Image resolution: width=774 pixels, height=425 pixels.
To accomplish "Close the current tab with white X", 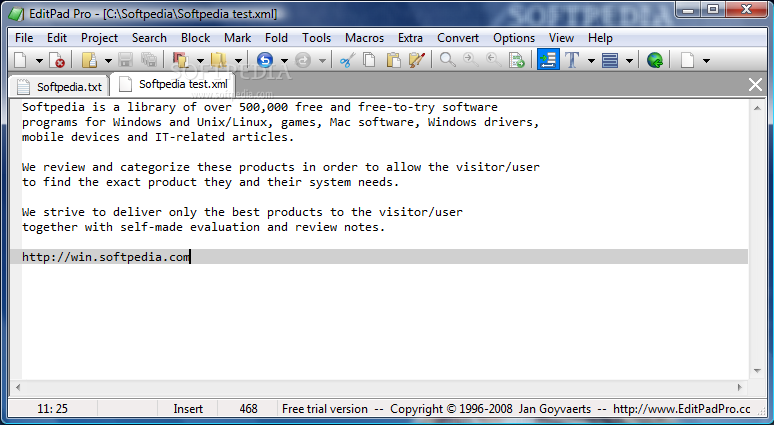I will pos(755,84).
